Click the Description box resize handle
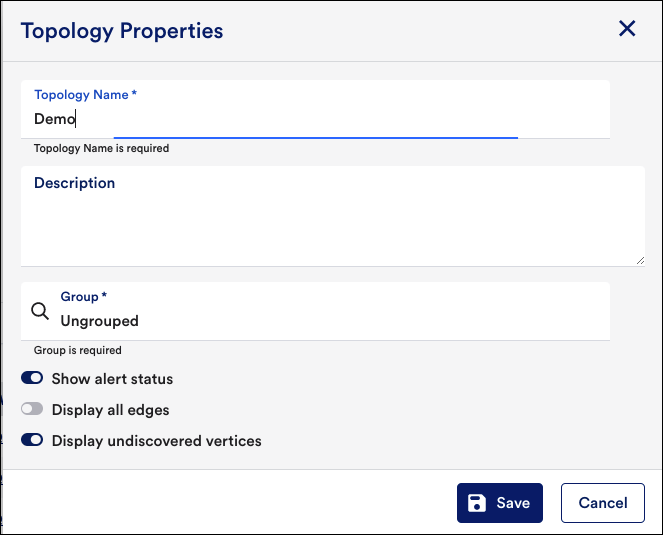 [x=640, y=261]
